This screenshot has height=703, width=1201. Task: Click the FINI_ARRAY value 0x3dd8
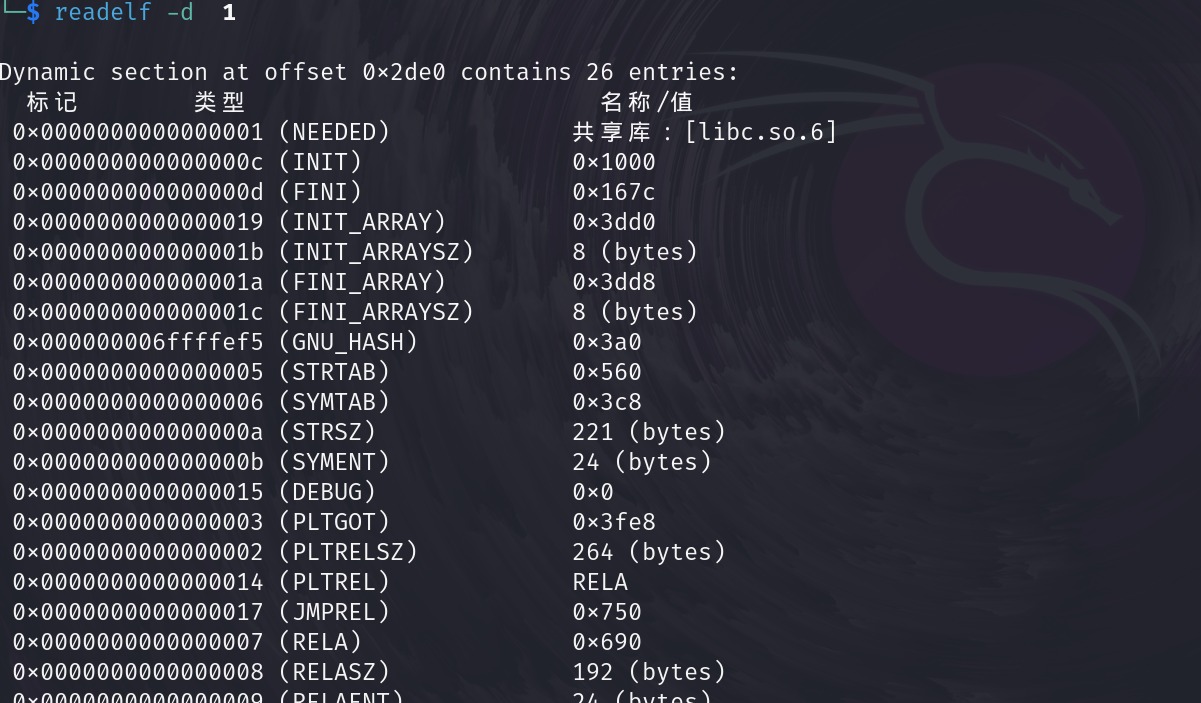613,282
